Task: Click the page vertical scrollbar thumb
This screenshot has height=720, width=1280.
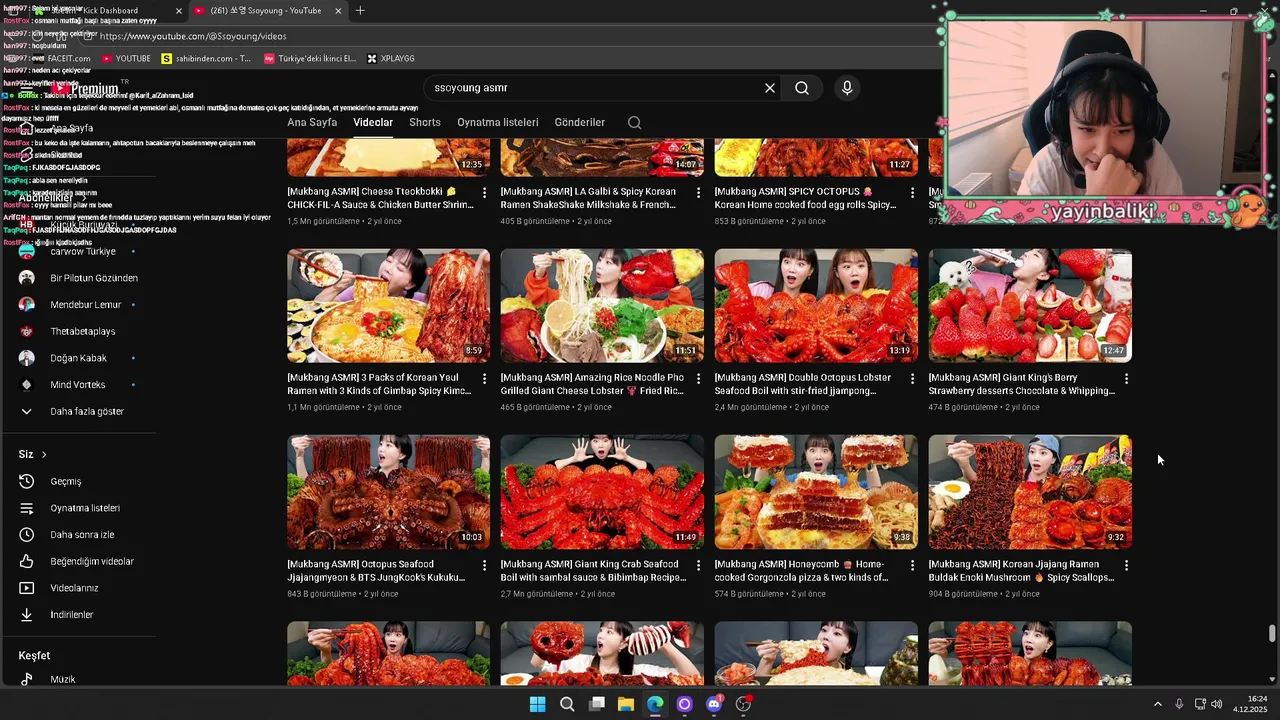Action: click(1272, 634)
